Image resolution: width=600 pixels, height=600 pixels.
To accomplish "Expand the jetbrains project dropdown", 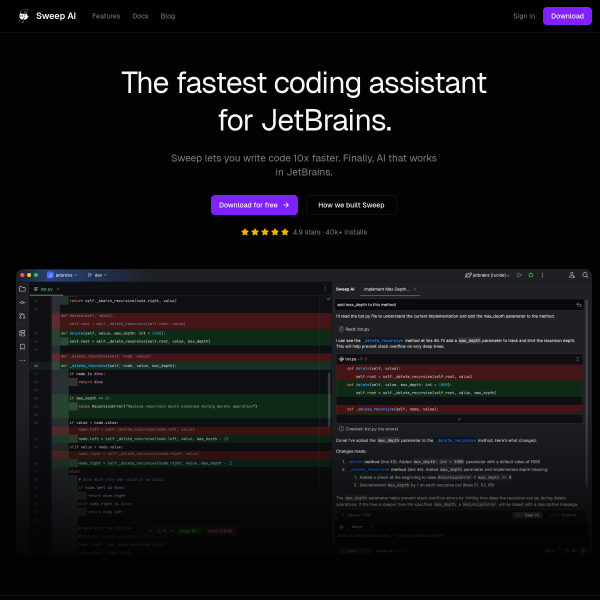I will point(62,275).
